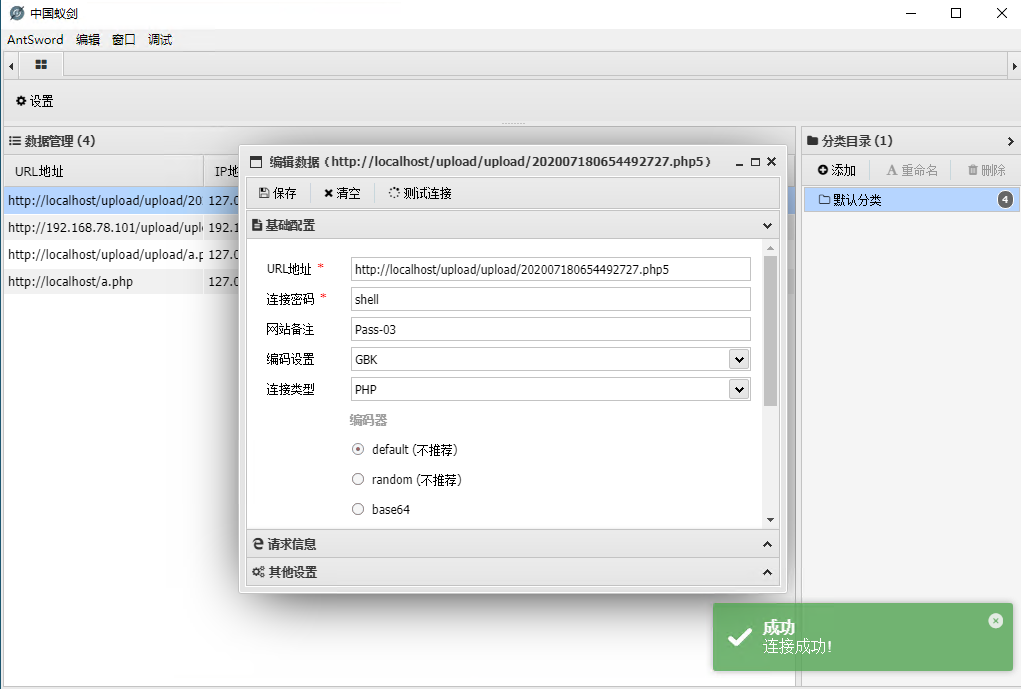This screenshot has height=689, width=1021.
Task: Focus the 连接密码 input field
Action: 551,300
